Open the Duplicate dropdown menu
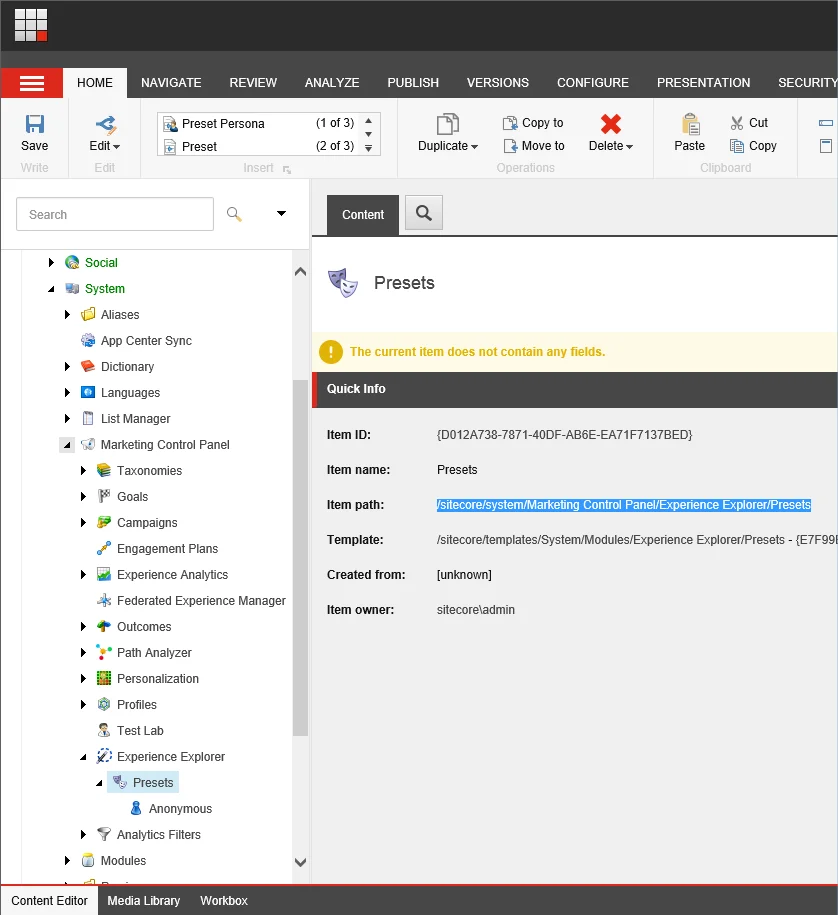The width and height of the screenshot is (838, 915). tap(474, 146)
